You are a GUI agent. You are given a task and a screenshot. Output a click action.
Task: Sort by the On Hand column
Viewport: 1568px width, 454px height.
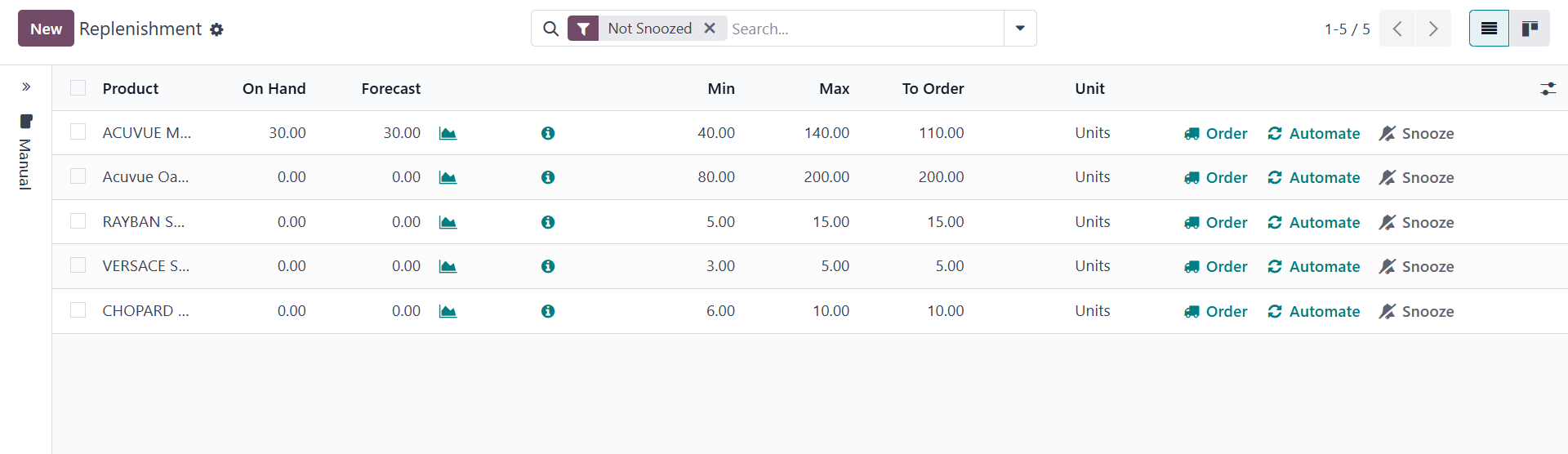point(274,88)
